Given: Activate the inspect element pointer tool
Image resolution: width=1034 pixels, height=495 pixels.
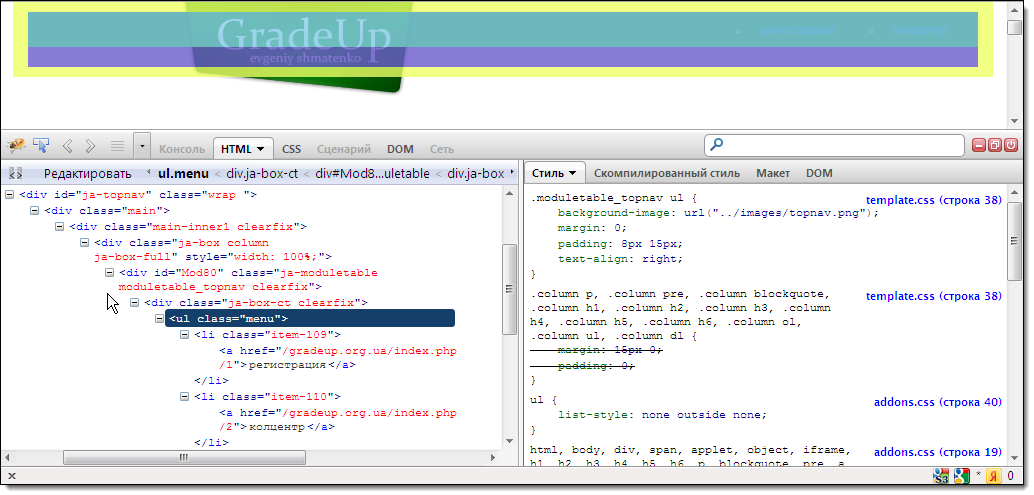Looking at the screenshot, I should [x=41, y=146].
